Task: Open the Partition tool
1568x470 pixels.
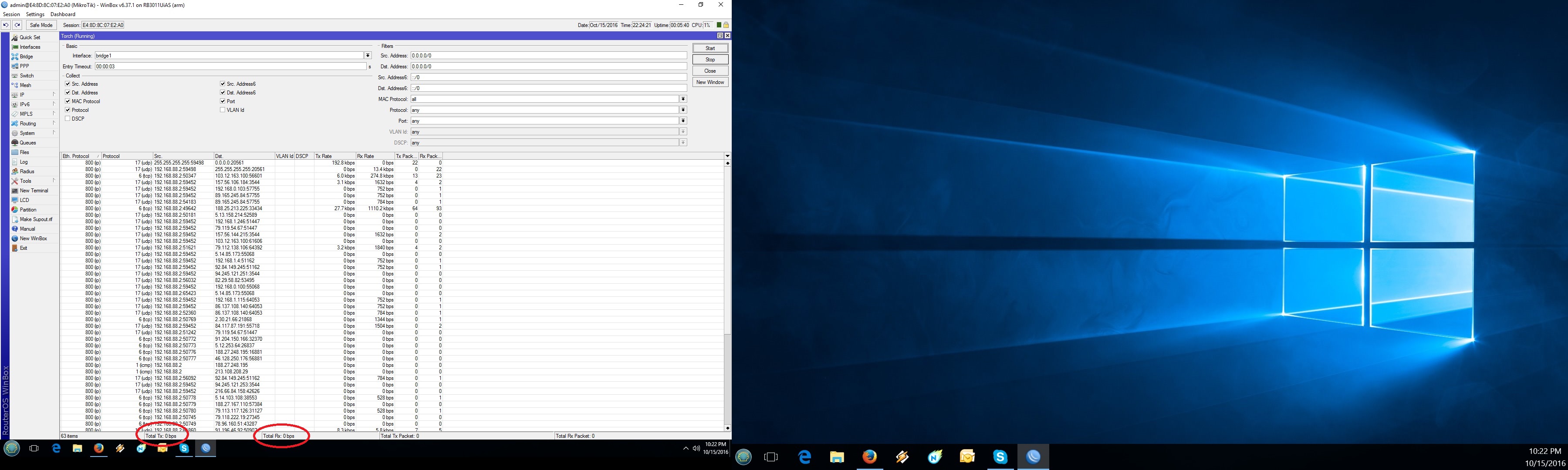Action: click(27, 210)
